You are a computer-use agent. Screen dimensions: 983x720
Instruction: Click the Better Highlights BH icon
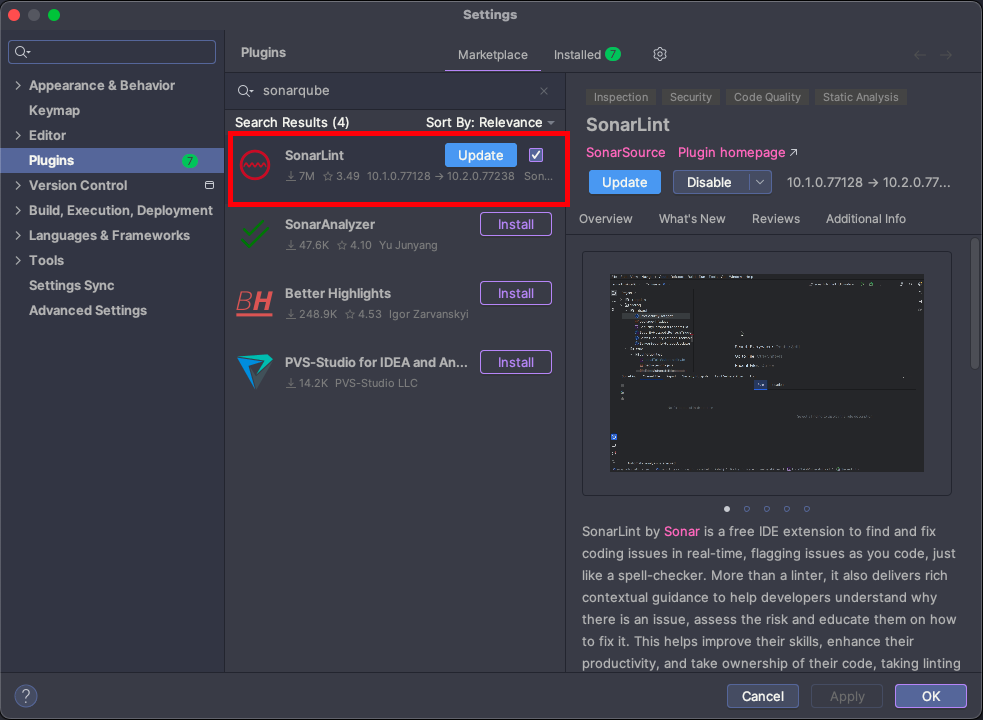point(255,303)
